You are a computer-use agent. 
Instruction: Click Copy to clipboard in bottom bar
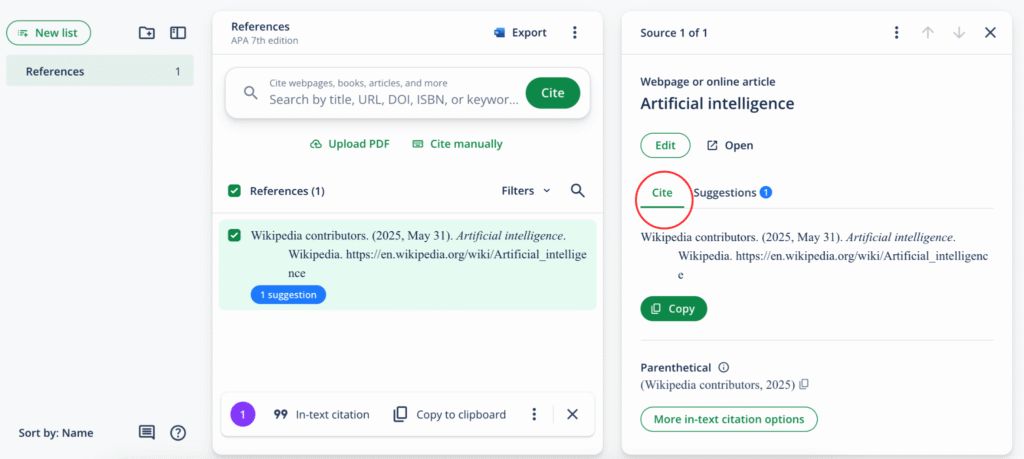click(450, 415)
